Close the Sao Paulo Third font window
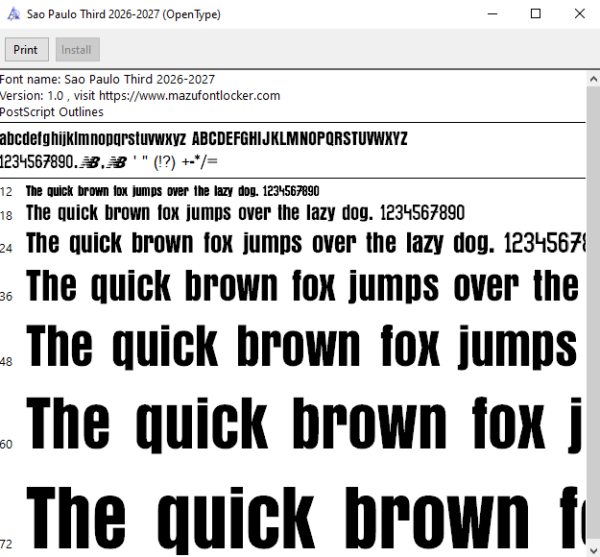Viewport: 600px width, 557px height. [579, 14]
